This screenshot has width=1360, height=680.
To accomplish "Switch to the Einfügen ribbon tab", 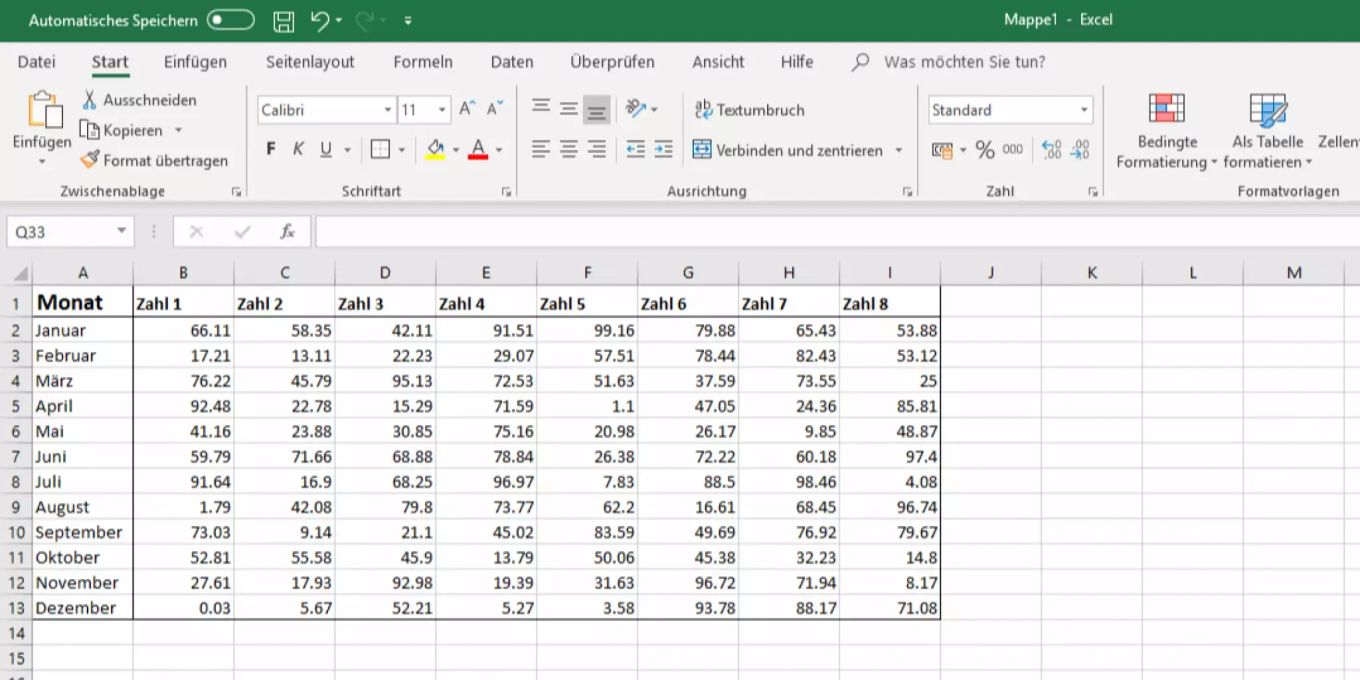I will 195,62.
